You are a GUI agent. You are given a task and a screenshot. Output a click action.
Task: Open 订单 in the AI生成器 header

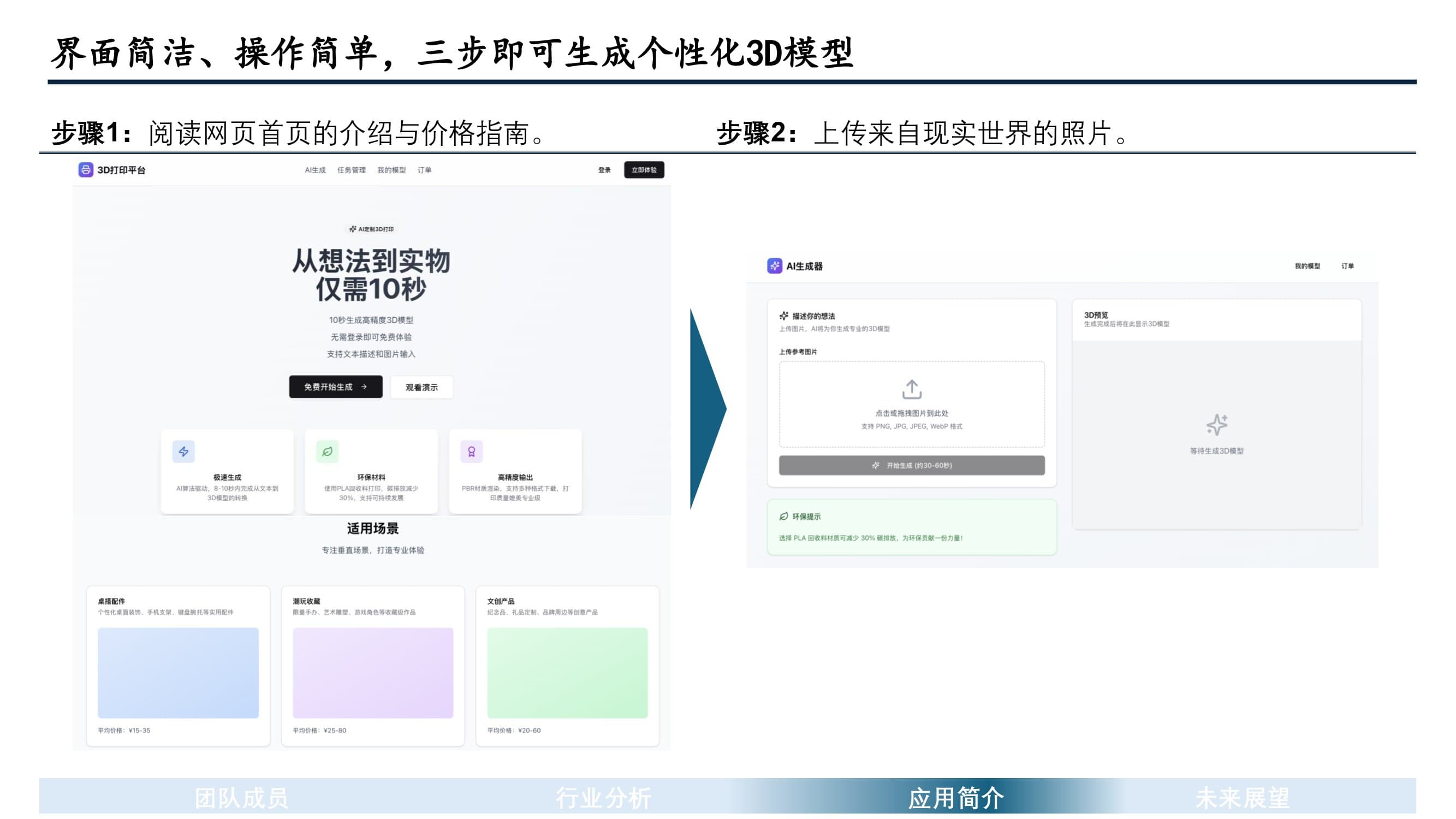point(1347,266)
